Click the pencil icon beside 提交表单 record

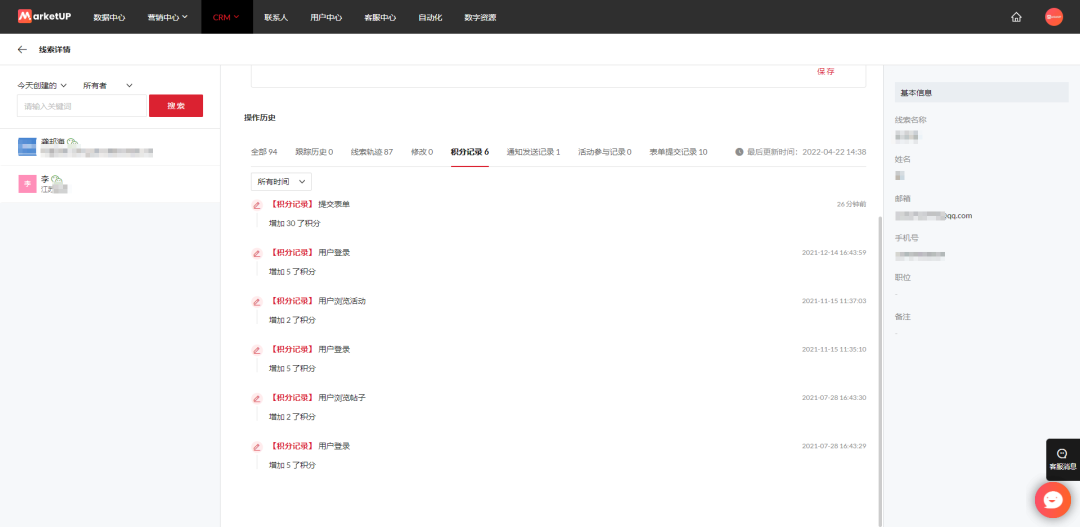(257, 205)
